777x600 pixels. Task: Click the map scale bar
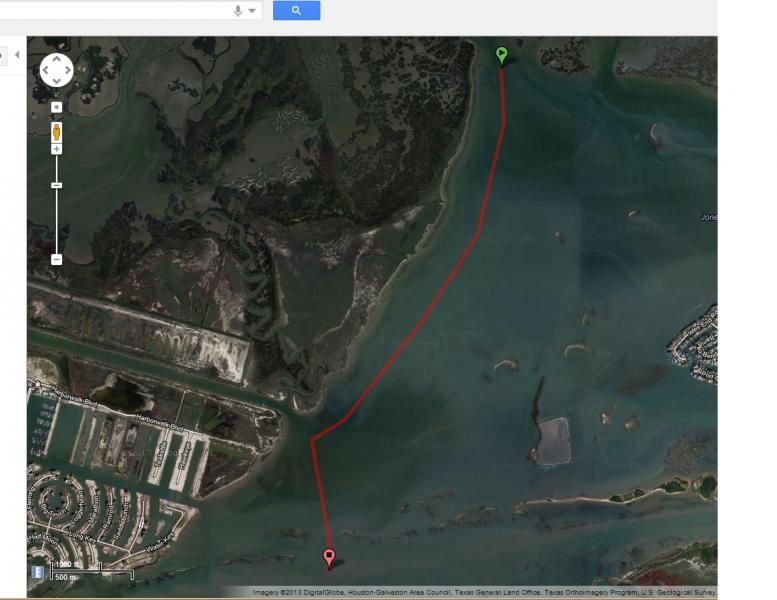point(92,571)
